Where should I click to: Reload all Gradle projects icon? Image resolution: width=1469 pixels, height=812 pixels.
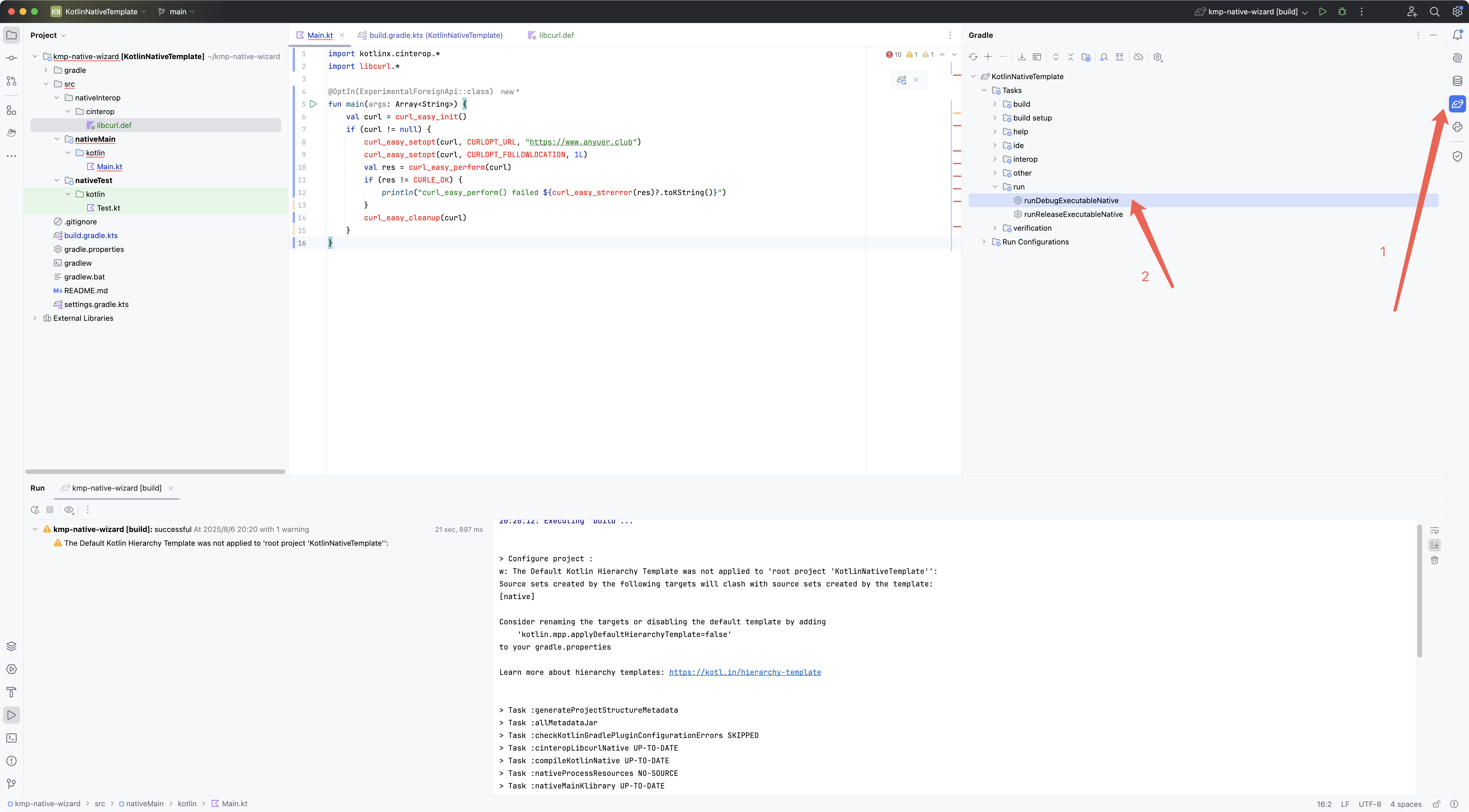(x=973, y=57)
